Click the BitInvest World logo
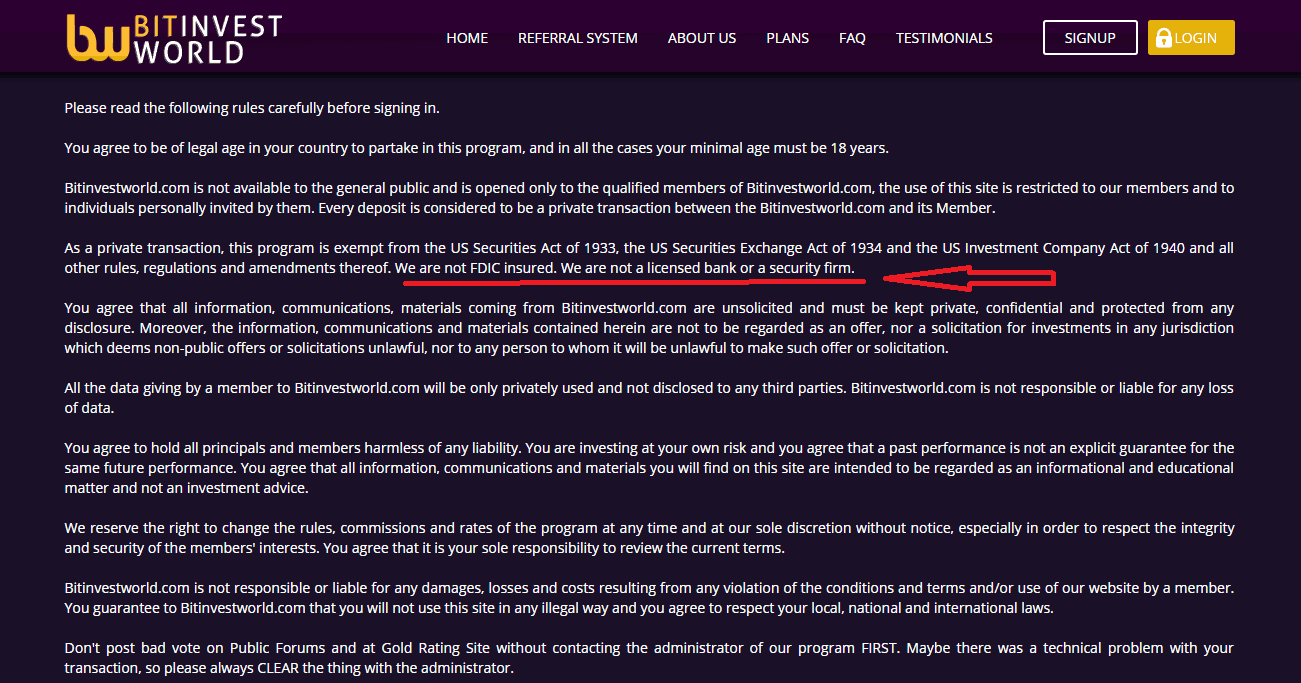The image size is (1301, 683). click(174, 38)
